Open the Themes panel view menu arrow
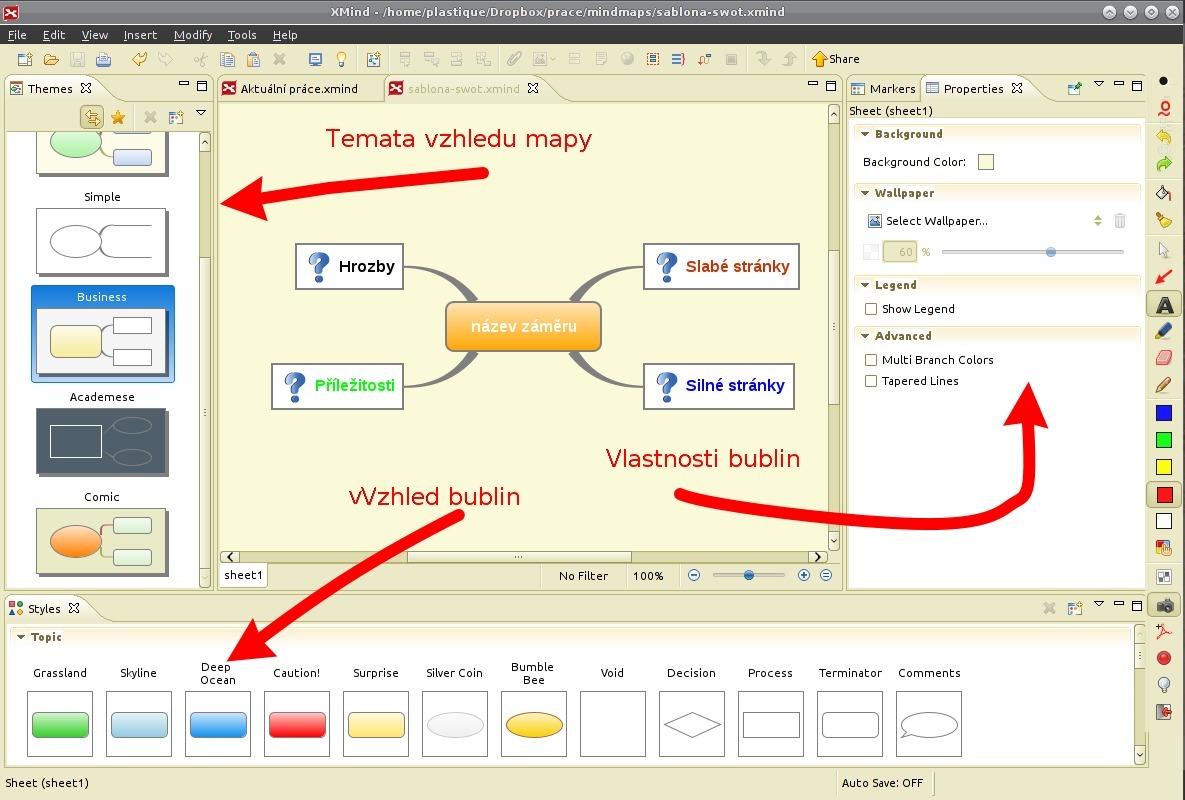The height and width of the screenshot is (800, 1185). 201,114
